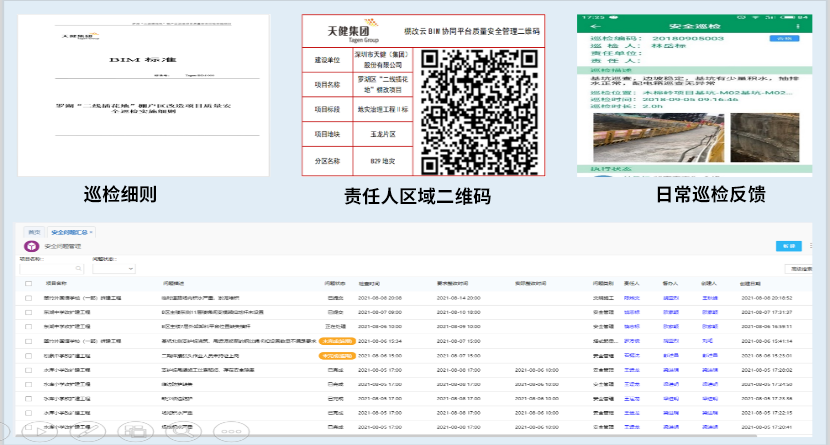Click the magnifier zoom icon in slideshow controls
This screenshot has width=830, height=445.
pyautogui.click(x=183, y=432)
